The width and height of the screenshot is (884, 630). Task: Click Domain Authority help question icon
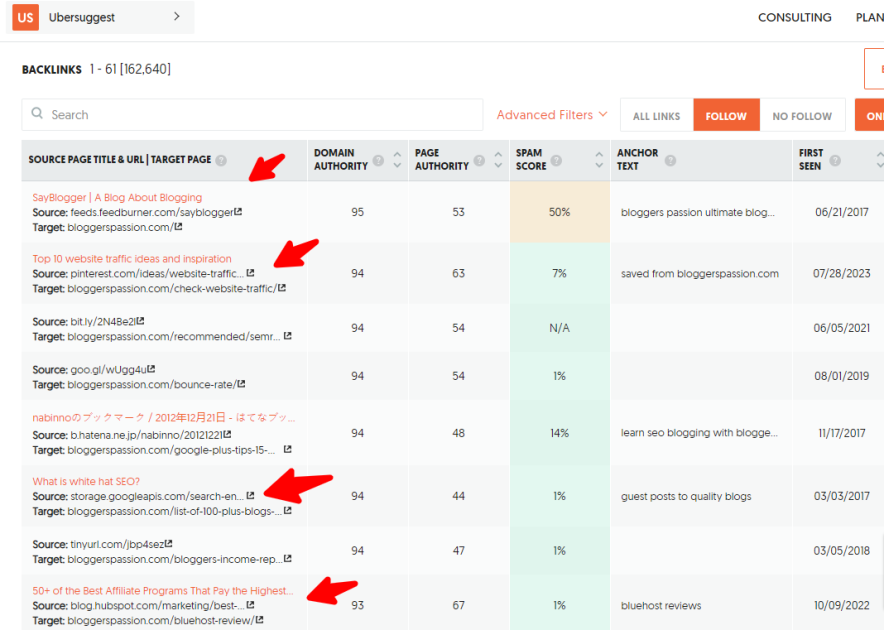coord(378,161)
